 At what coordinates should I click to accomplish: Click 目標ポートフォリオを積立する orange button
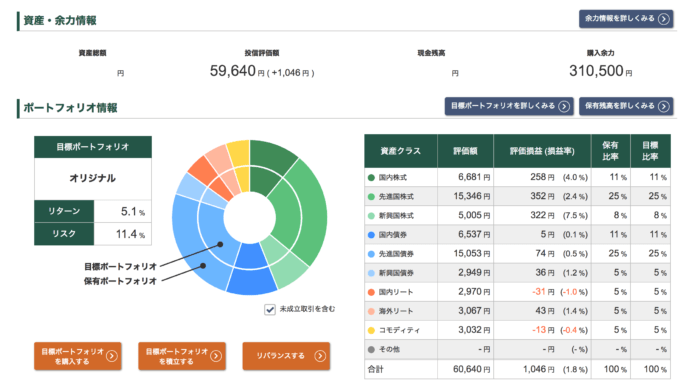click(x=182, y=356)
